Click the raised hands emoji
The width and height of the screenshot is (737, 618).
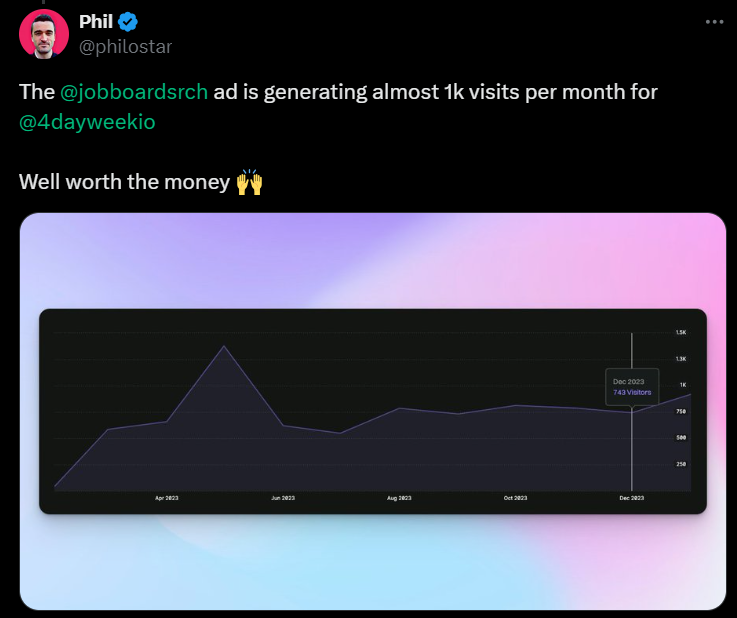pyautogui.click(x=249, y=183)
